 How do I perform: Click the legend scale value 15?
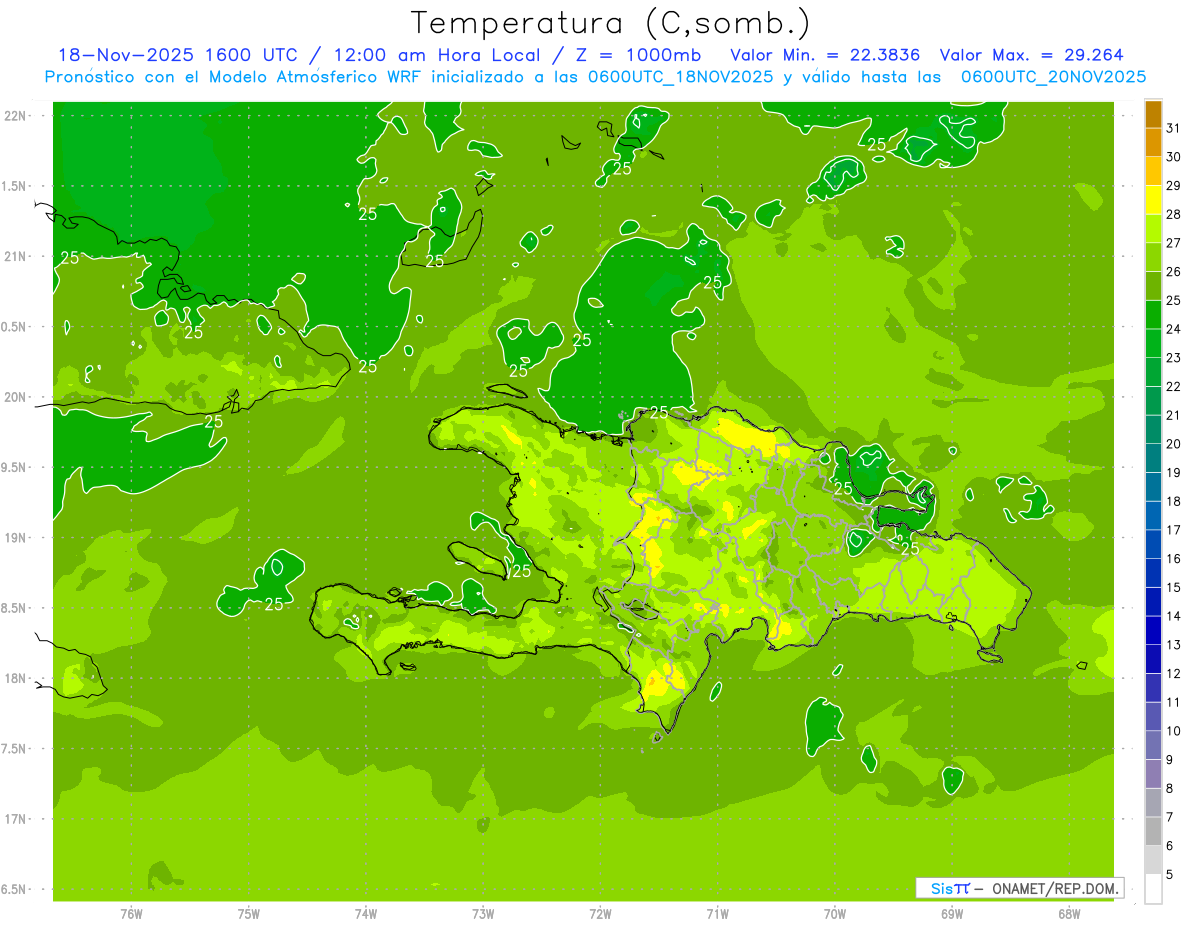pos(1173,587)
